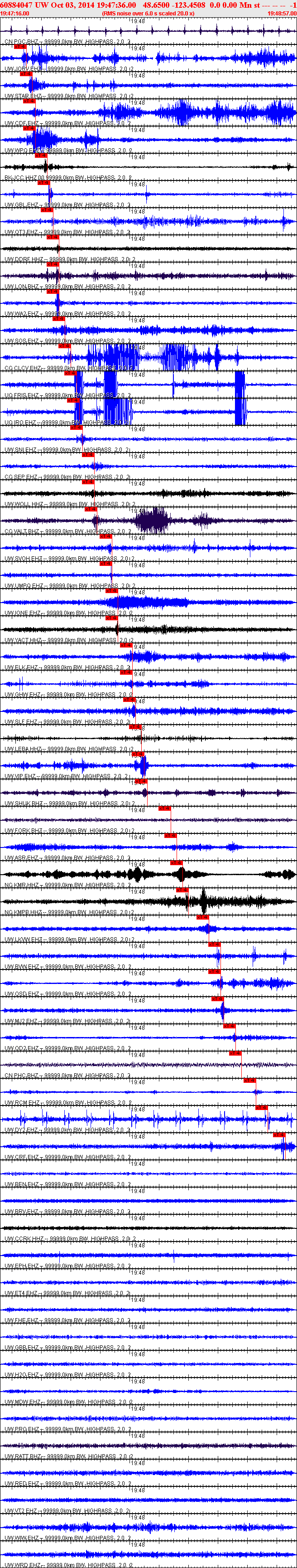Click the end time 19:48:57.00 label
Viewport: 297px width, 1568px height.
click(x=282, y=13)
